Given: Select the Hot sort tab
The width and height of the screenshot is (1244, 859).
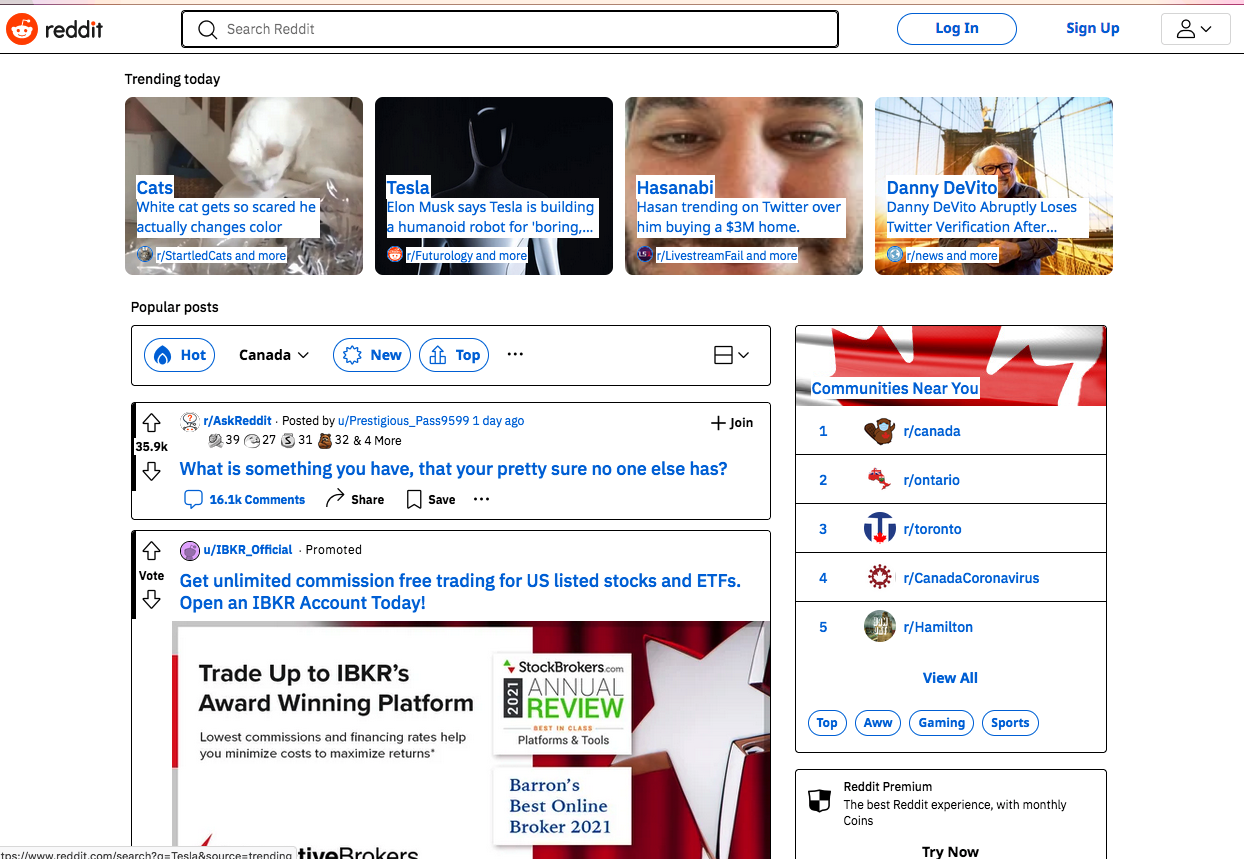Looking at the screenshot, I should pyautogui.click(x=181, y=355).
